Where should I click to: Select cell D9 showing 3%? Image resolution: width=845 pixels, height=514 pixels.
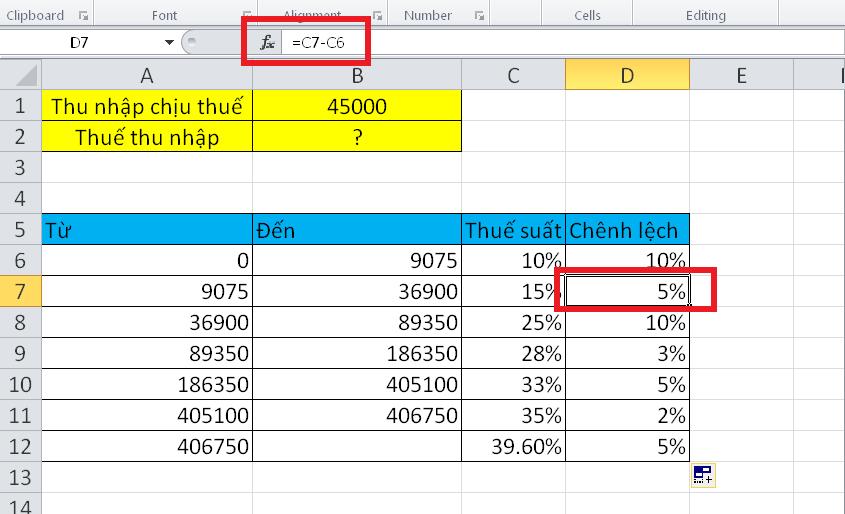[627, 353]
